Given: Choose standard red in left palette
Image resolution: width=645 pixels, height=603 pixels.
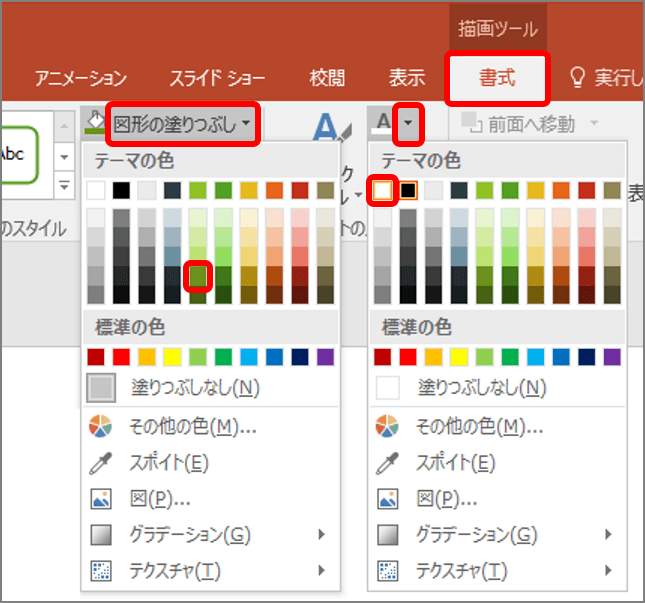Looking at the screenshot, I should 121,357.
